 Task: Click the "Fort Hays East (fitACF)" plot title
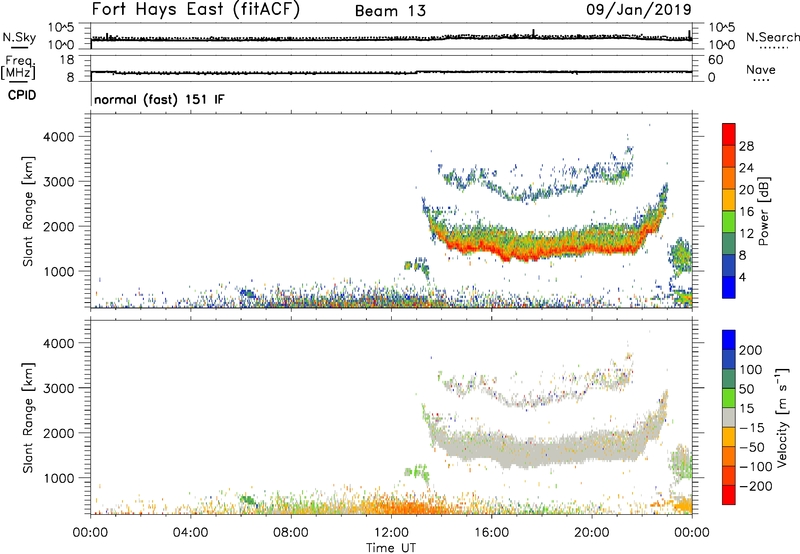pos(195,9)
